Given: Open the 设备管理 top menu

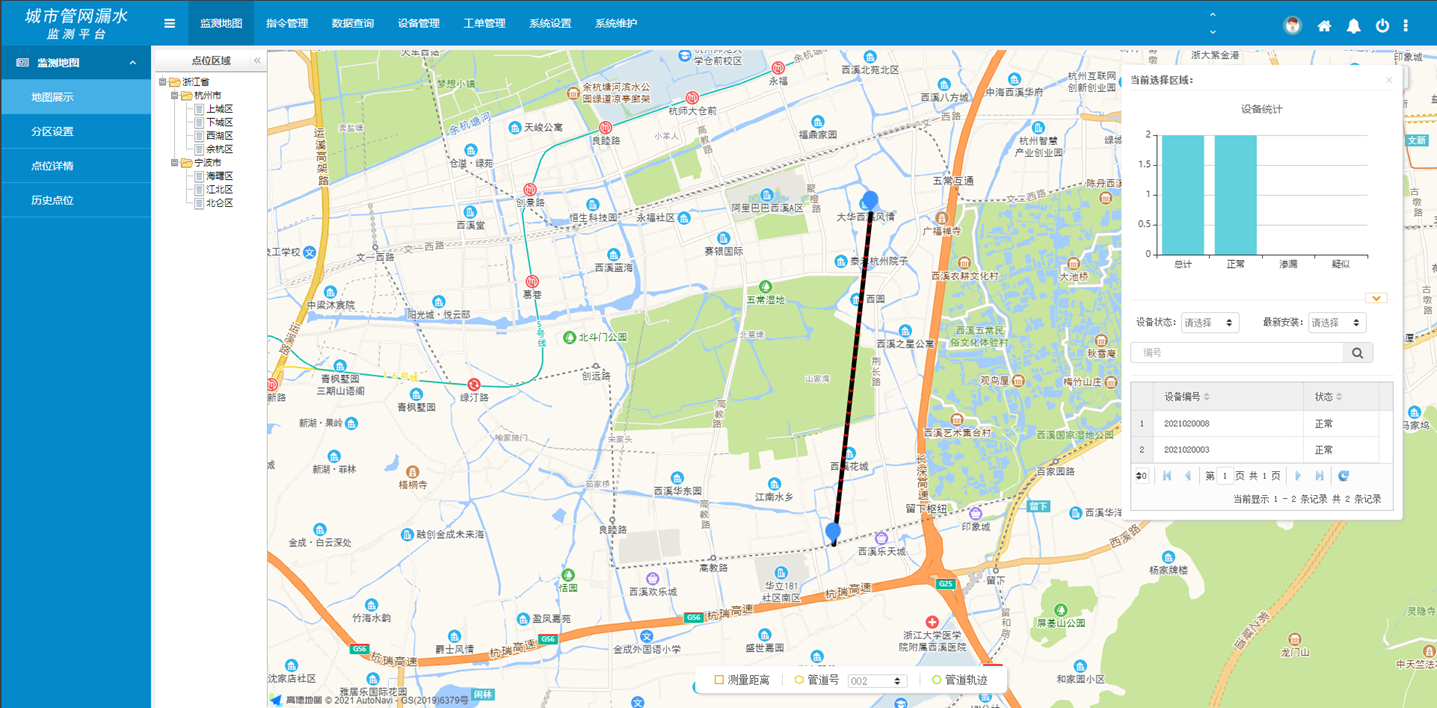Looking at the screenshot, I should tap(419, 24).
